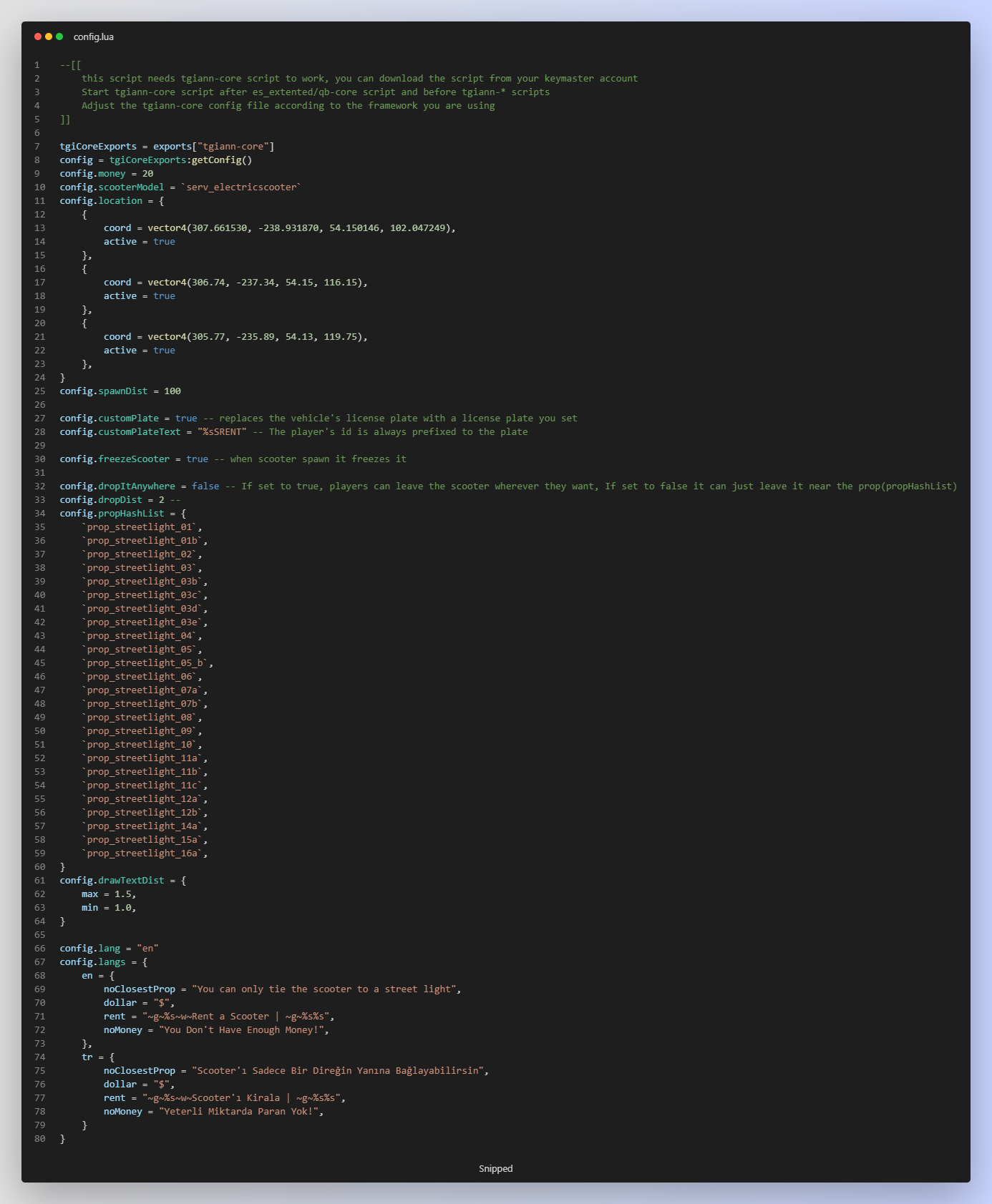Click 'min = 1.0,' line
This screenshot has width=992, height=1204.
click(x=109, y=908)
